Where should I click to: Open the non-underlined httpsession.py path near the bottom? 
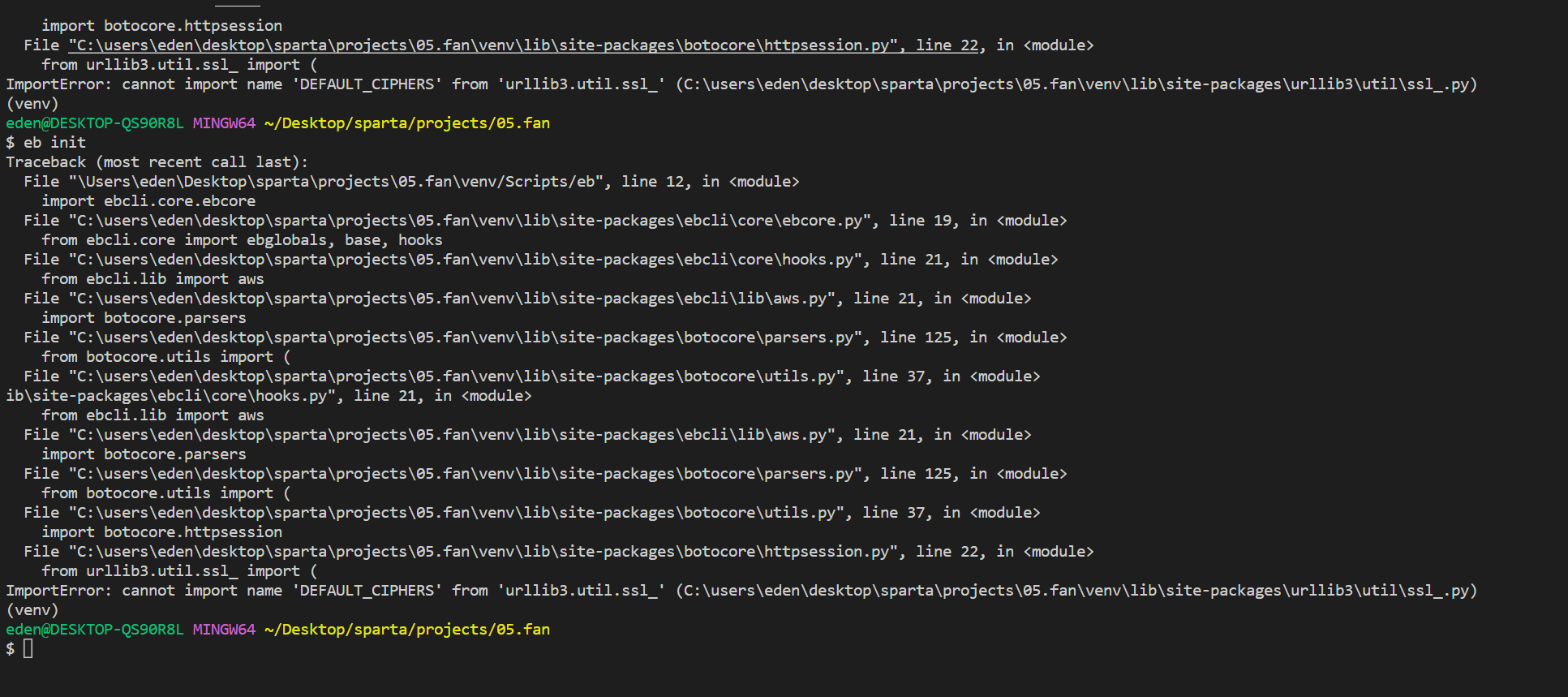click(488, 552)
